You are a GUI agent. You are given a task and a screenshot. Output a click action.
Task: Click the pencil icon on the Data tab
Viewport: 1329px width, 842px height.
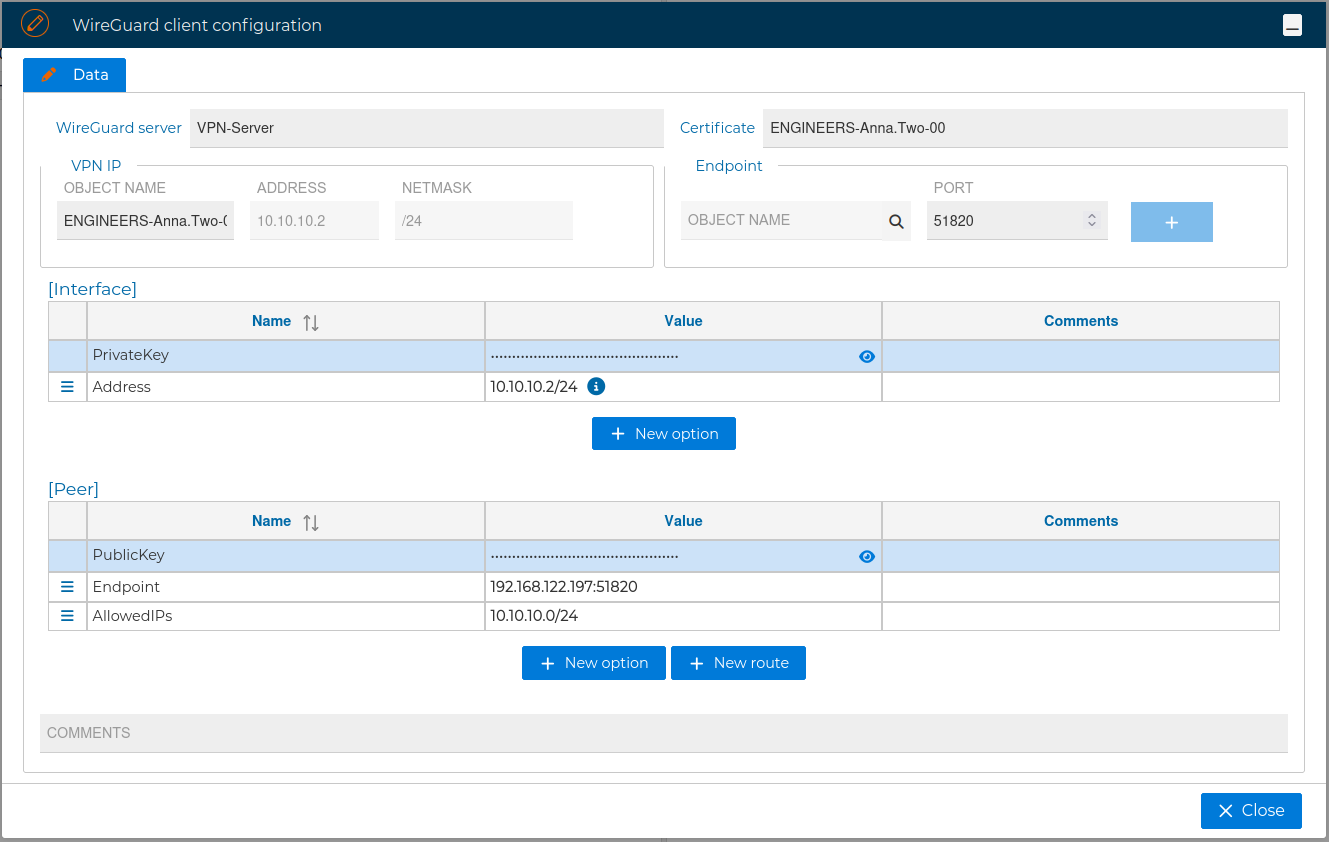[x=48, y=74]
